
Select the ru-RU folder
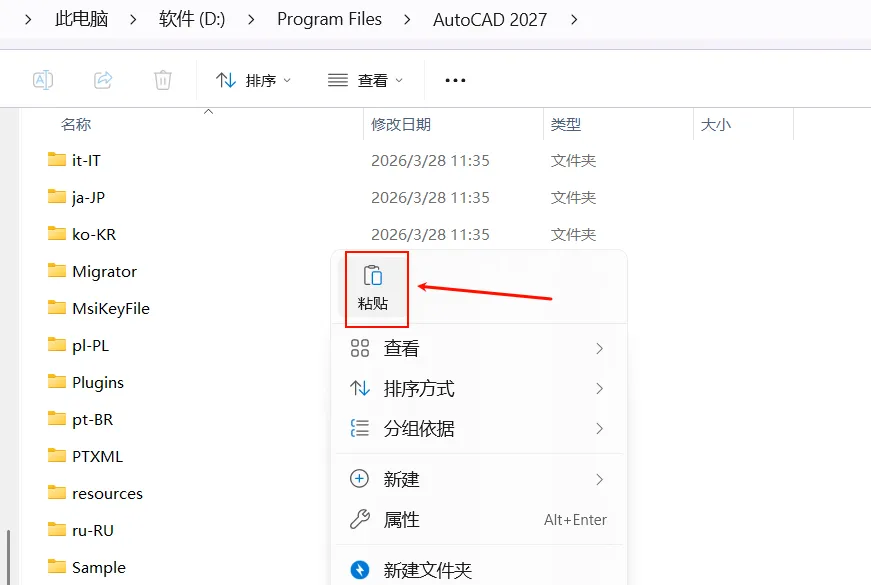pyautogui.click(x=93, y=531)
